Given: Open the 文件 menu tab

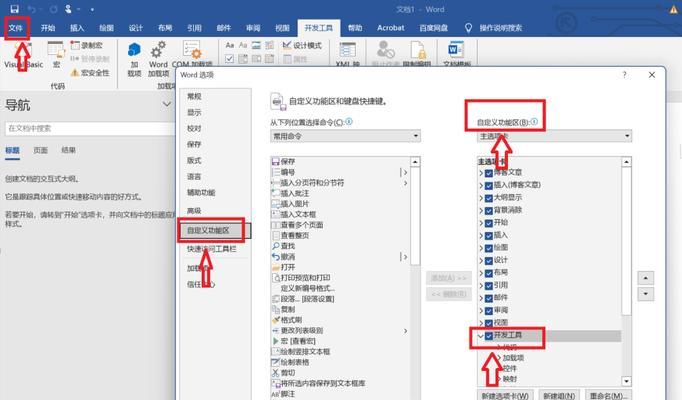Looking at the screenshot, I should 16,28.
